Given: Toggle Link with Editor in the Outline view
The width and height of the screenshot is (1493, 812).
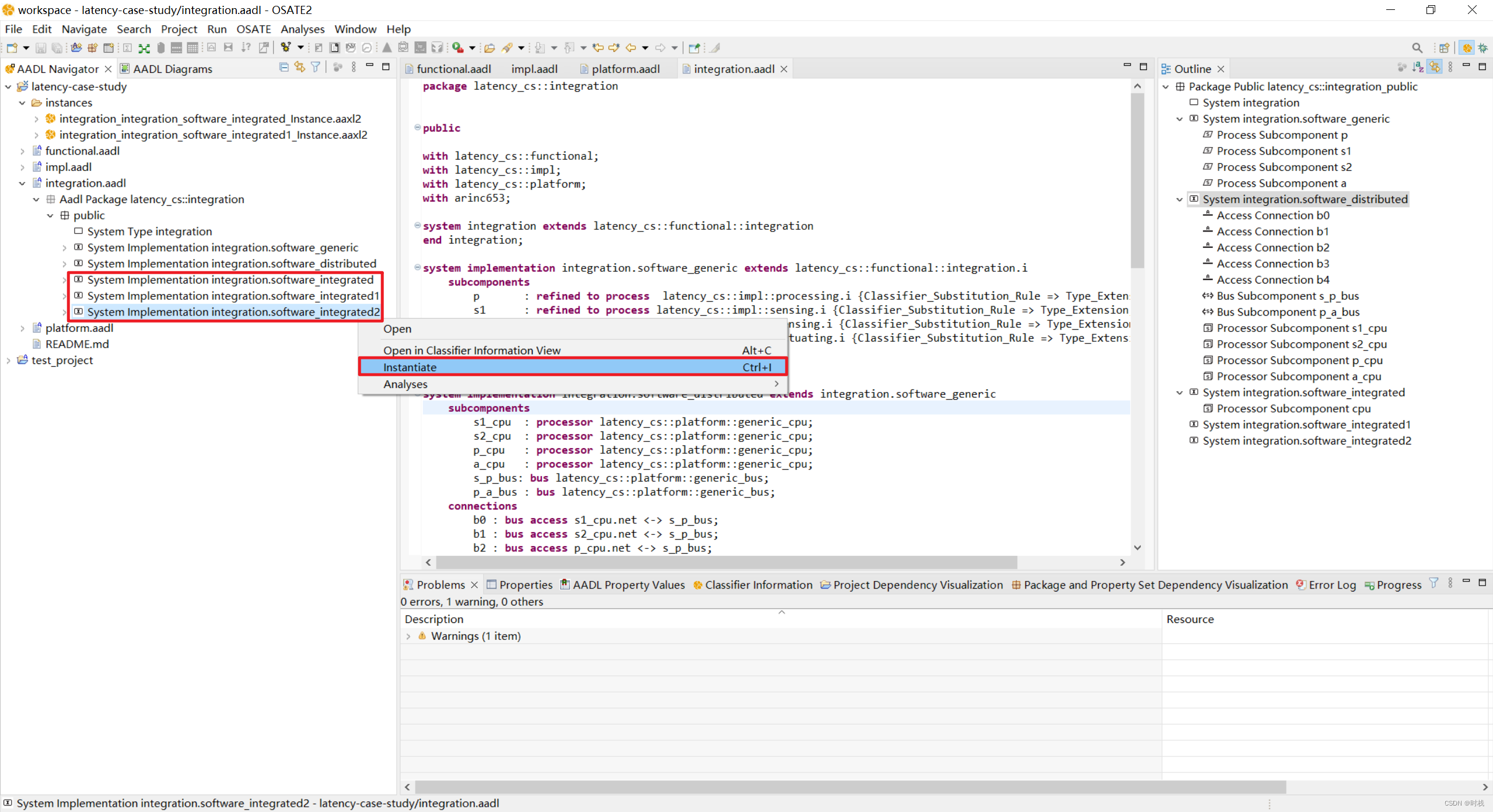Looking at the screenshot, I should pyautogui.click(x=1434, y=68).
